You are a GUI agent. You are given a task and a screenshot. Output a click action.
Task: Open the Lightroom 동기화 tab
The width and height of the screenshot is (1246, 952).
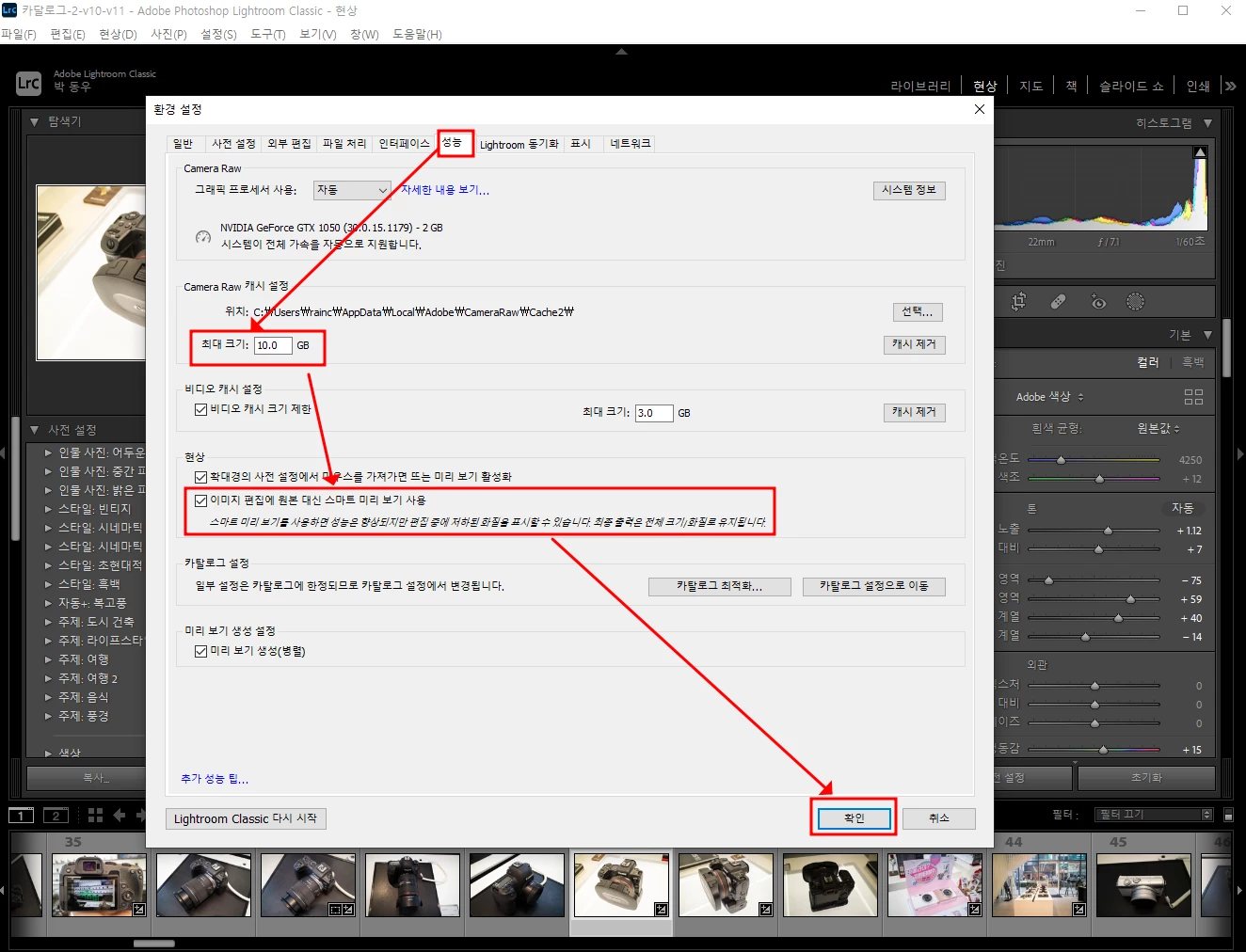tap(519, 144)
